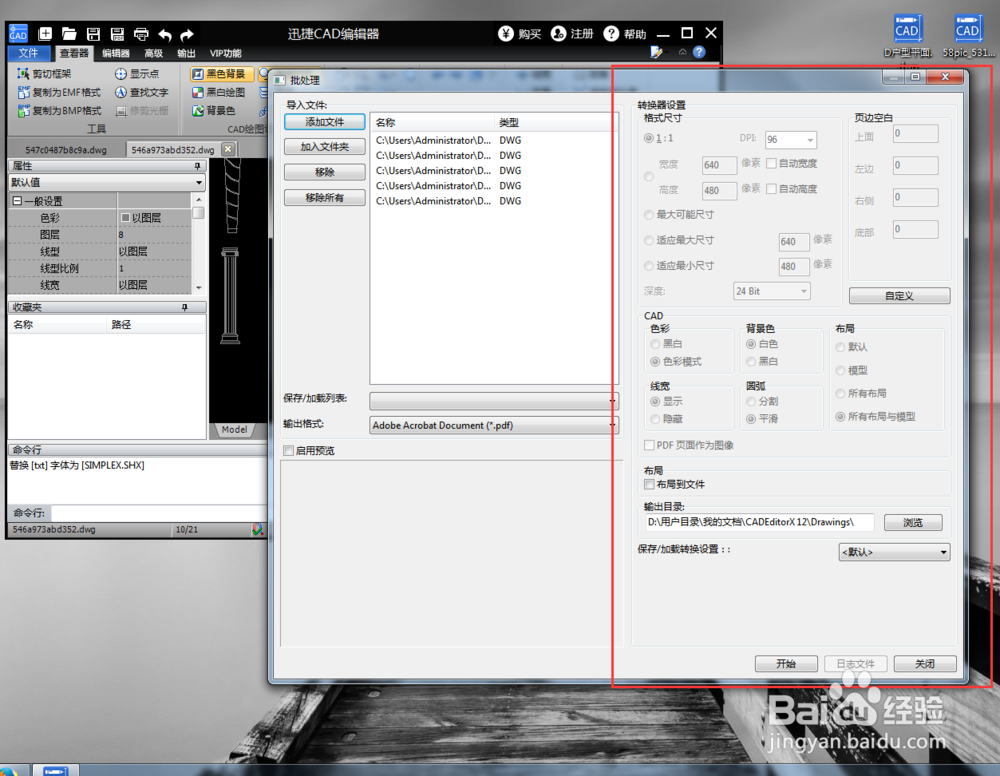The width and height of the screenshot is (1000, 776).
Task: Click 复制为BMP格式 tool
Action: (59, 111)
